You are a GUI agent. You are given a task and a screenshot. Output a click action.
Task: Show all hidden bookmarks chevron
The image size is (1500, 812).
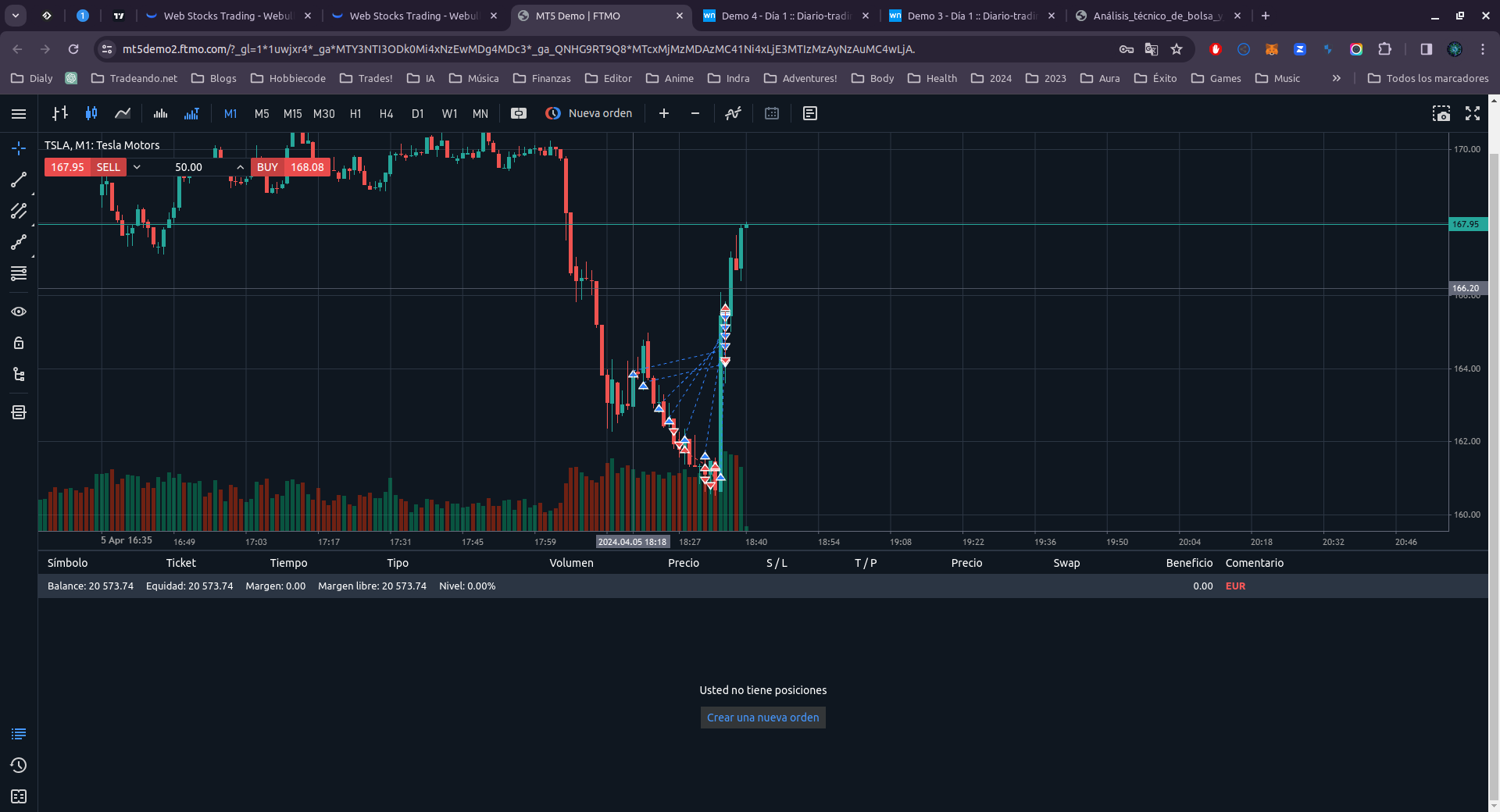pos(1336,78)
